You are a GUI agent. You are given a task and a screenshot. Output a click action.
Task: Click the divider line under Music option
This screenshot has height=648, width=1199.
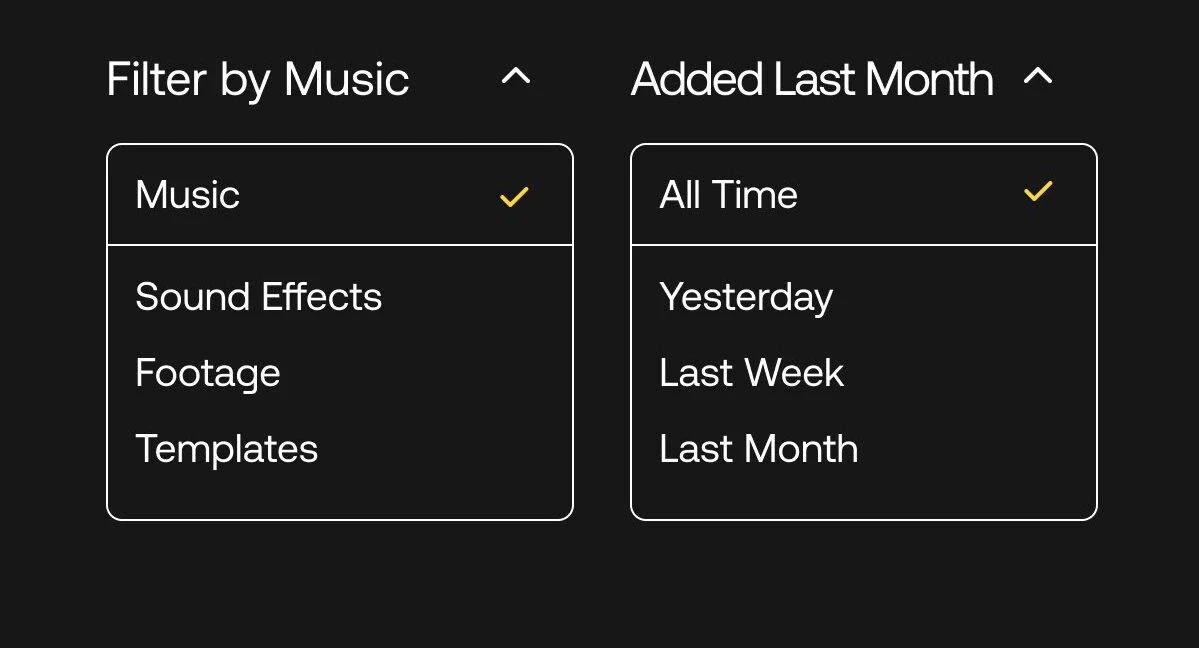coord(340,245)
